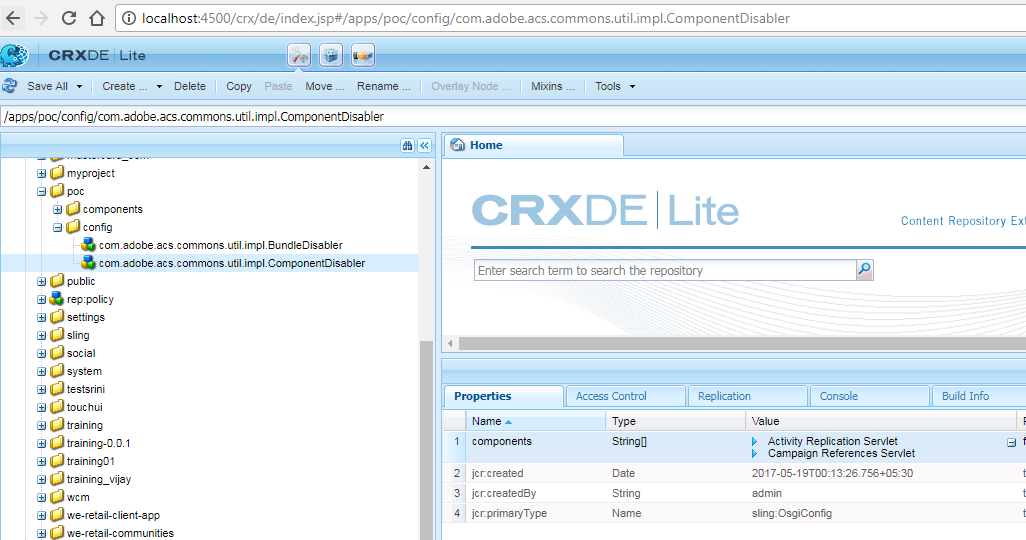Click the browser back arrow
This screenshot has height=540, width=1026.
pos(13,18)
